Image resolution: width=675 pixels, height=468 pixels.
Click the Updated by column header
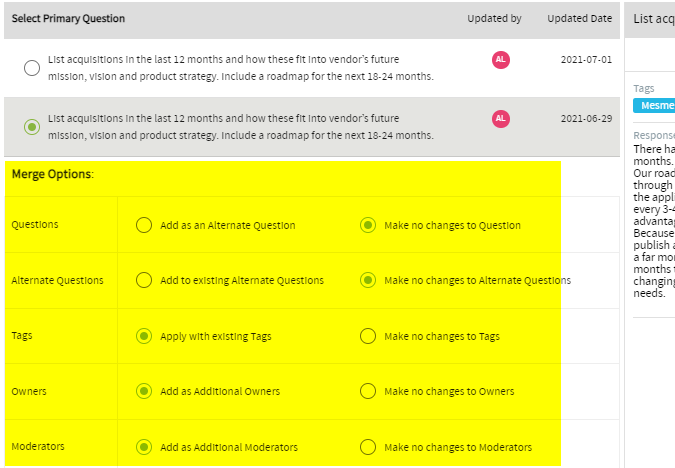494,19
